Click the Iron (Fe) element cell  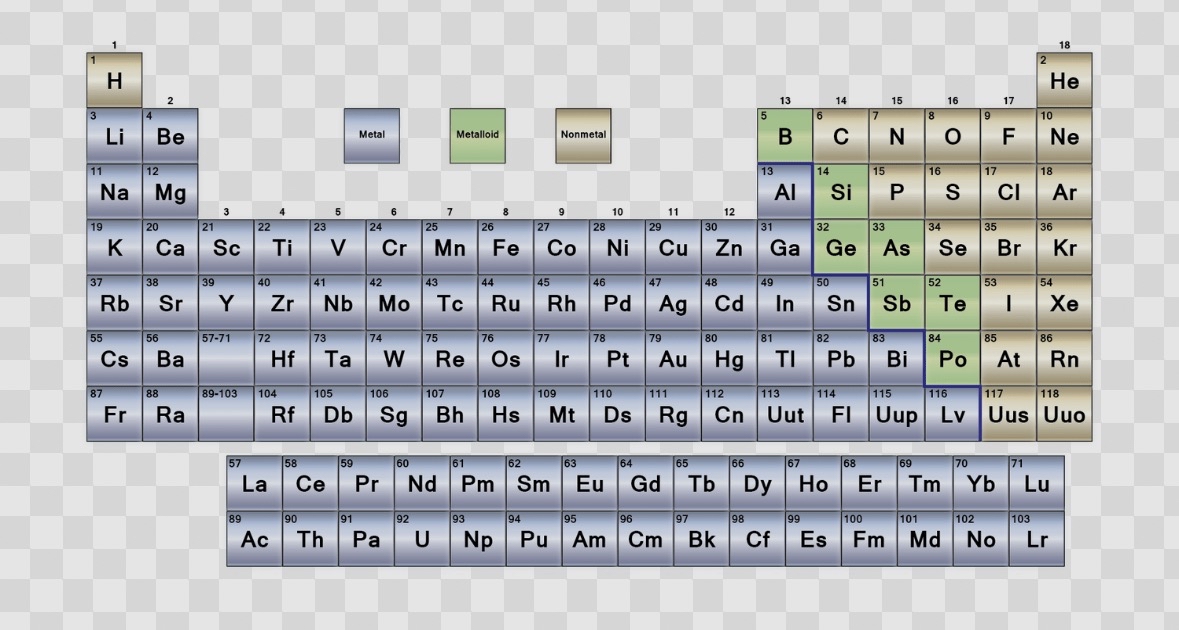(505, 248)
